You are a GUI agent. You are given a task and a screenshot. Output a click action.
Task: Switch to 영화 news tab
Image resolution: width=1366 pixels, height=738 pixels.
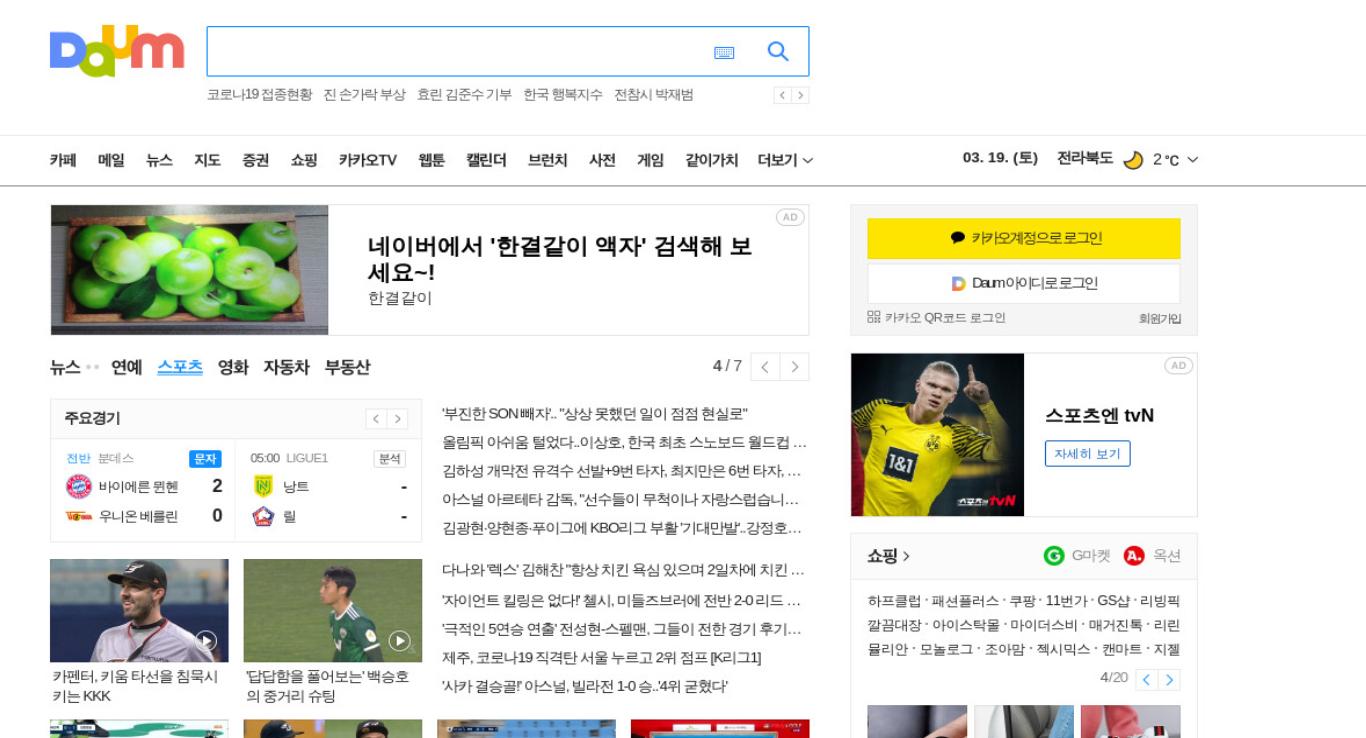tap(233, 367)
